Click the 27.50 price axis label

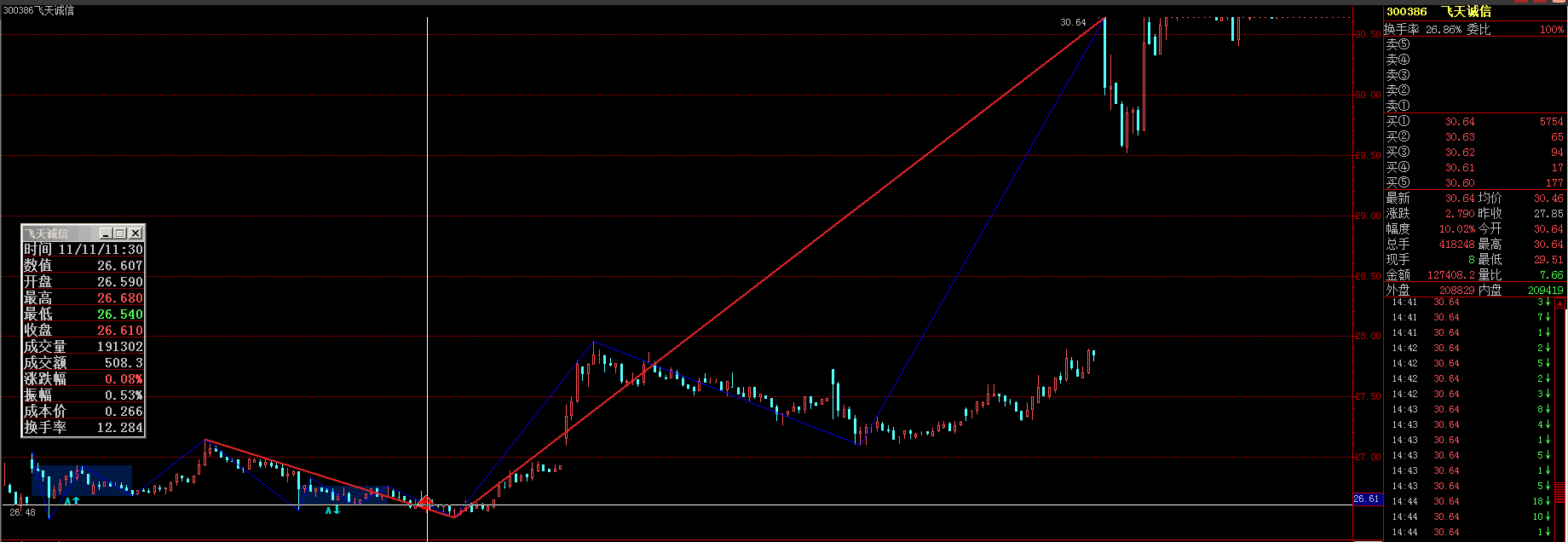pos(1369,396)
